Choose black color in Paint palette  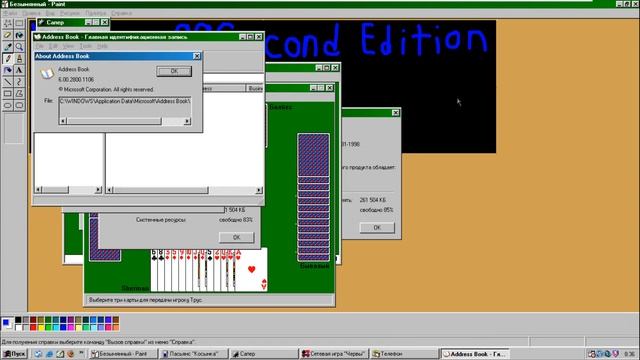pos(18,320)
